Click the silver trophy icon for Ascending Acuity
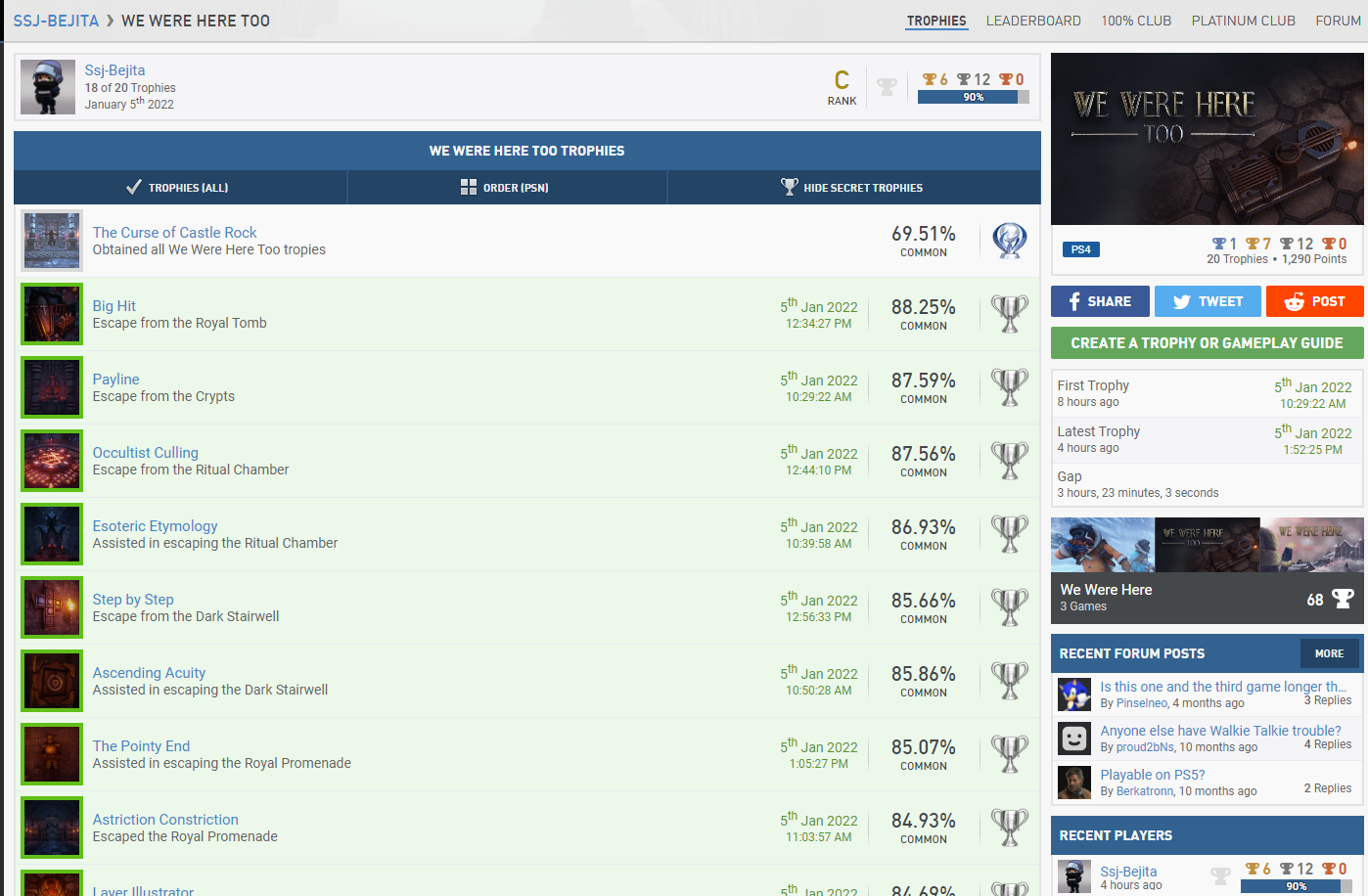This screenshot has height=896, width=1368. coord(1009,681)
